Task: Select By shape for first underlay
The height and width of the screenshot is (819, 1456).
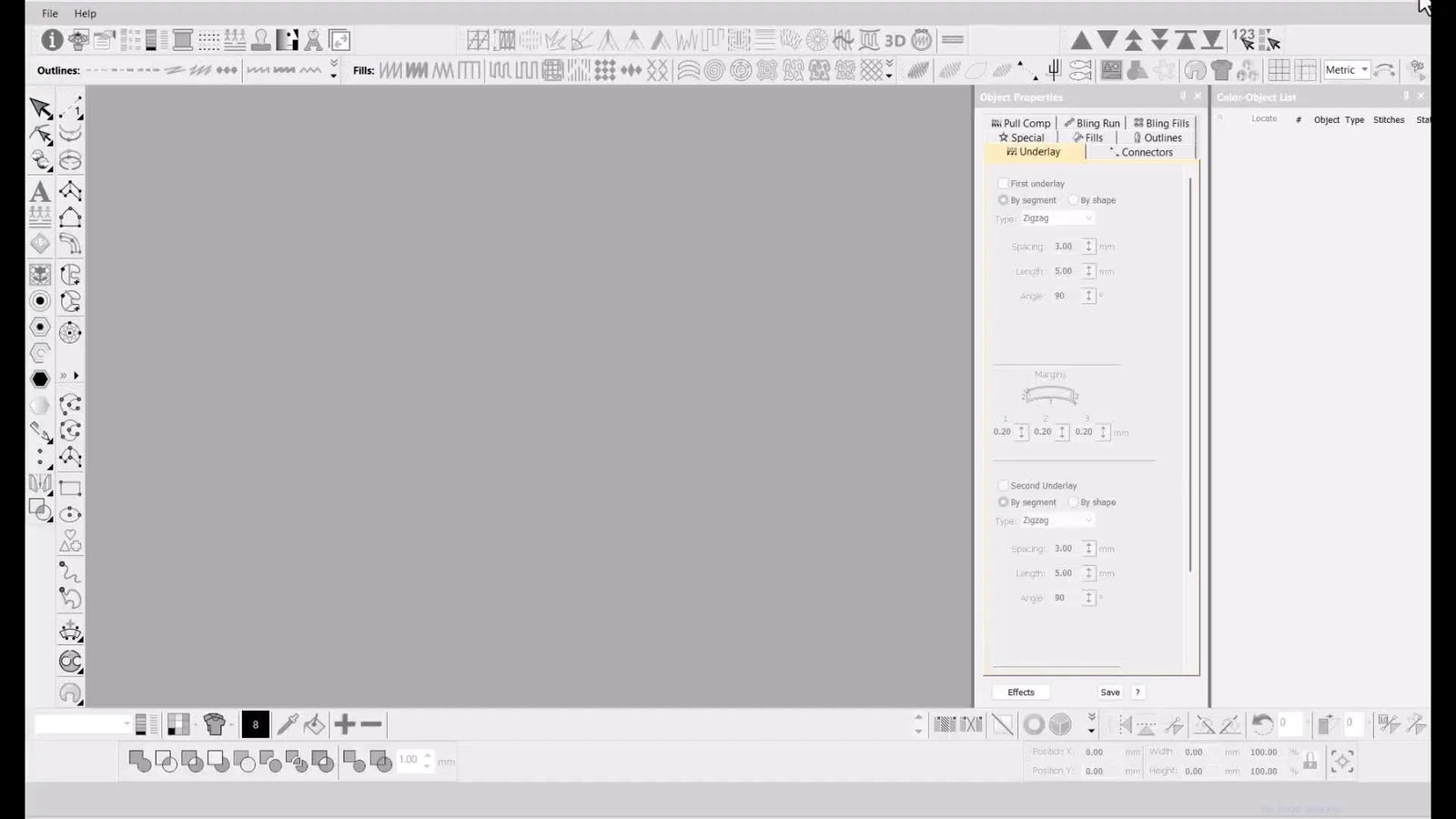Action: pos(1074,200)
